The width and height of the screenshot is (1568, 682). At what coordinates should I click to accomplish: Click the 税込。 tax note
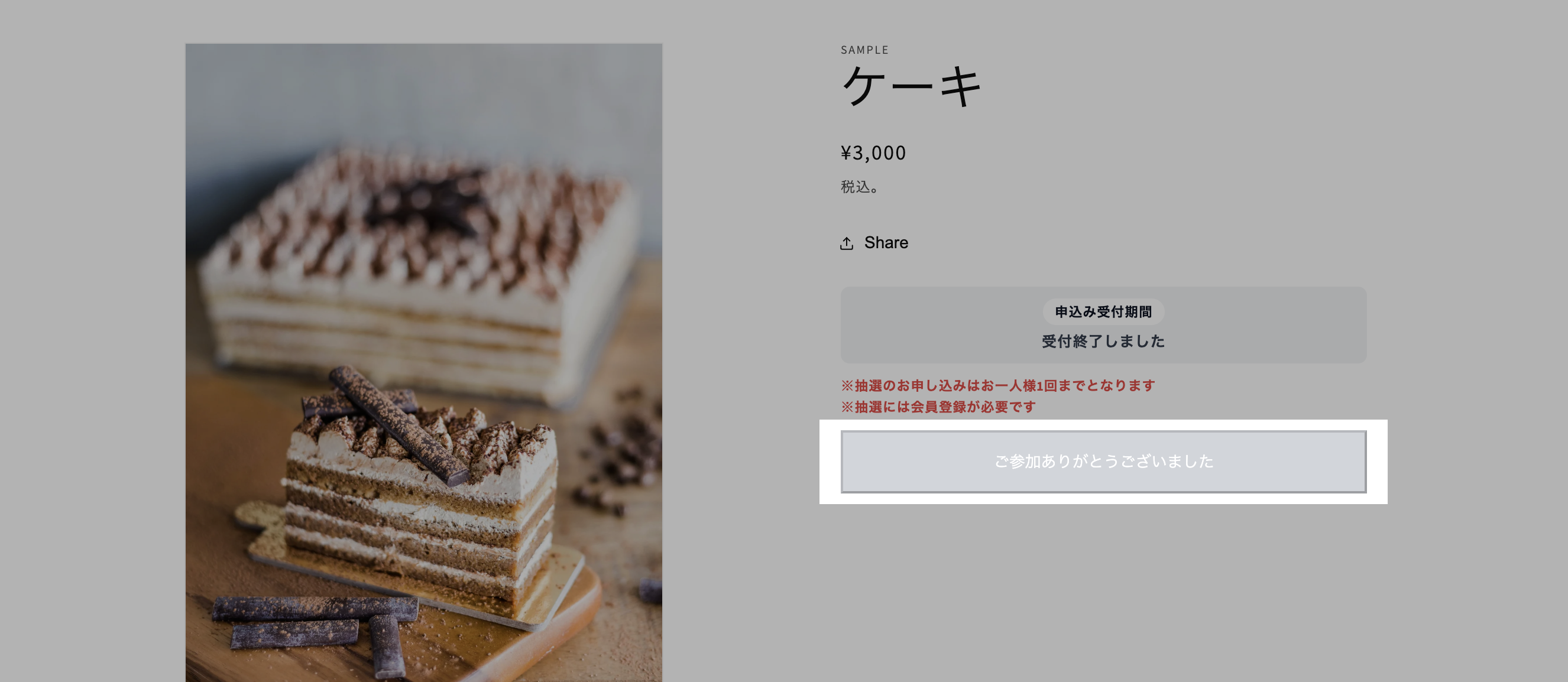(x=860, y=187)
